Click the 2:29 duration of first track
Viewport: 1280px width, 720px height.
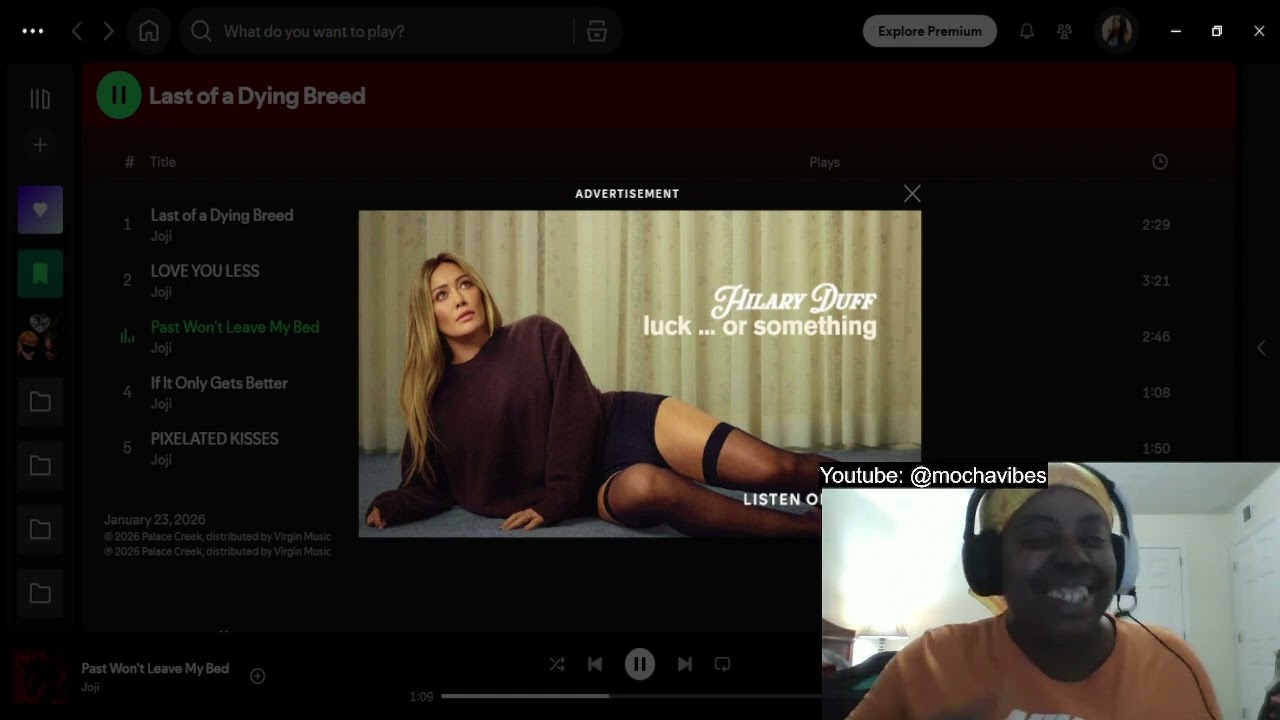[1156, 225]
